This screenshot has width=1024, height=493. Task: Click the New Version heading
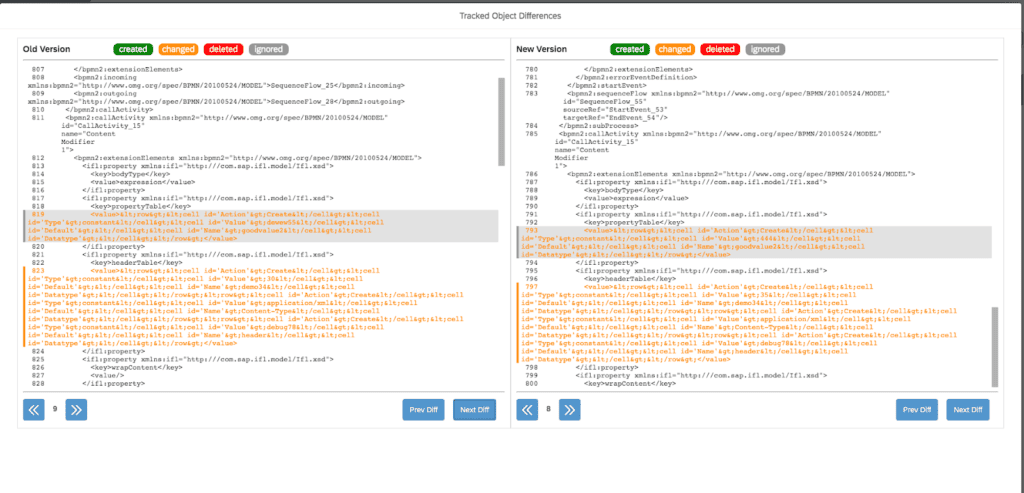541,49
